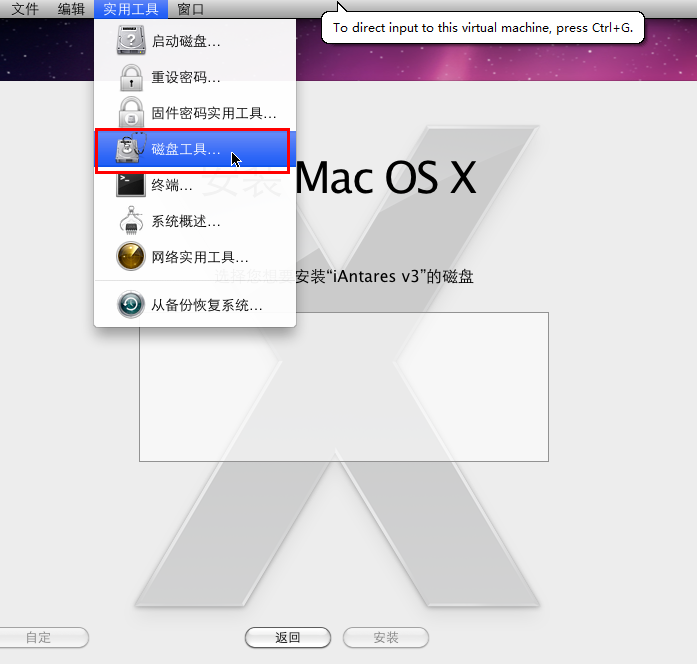This screenshot has height=664, width=697.
Task: Click the System Profiler chip icon
Action: coord(131,220)
